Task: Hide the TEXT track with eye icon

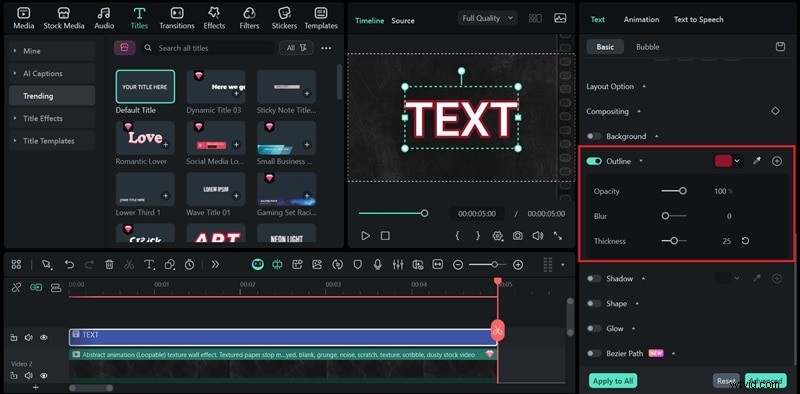Action: [44, 337]
